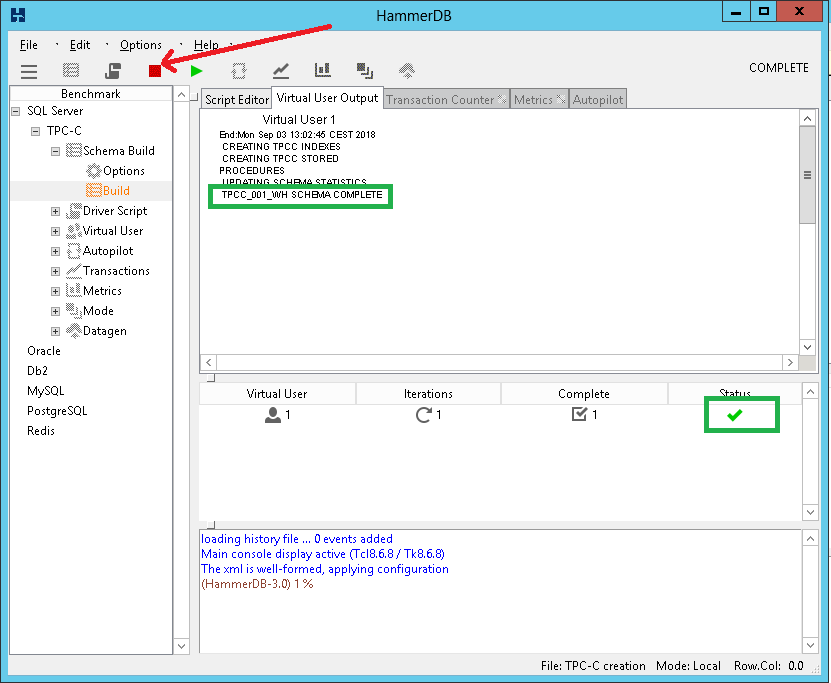
Task: Click the Mode toolbar icon
Action: [365, 70]
